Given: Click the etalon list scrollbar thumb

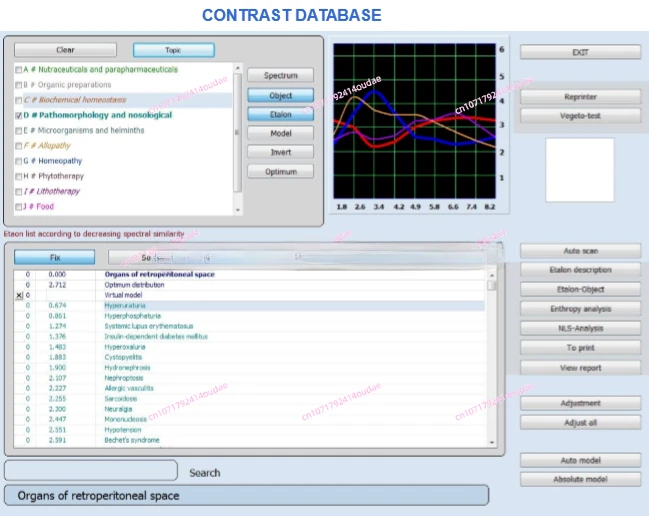Looking at the screenshot, I should click(x=492, y=286).
